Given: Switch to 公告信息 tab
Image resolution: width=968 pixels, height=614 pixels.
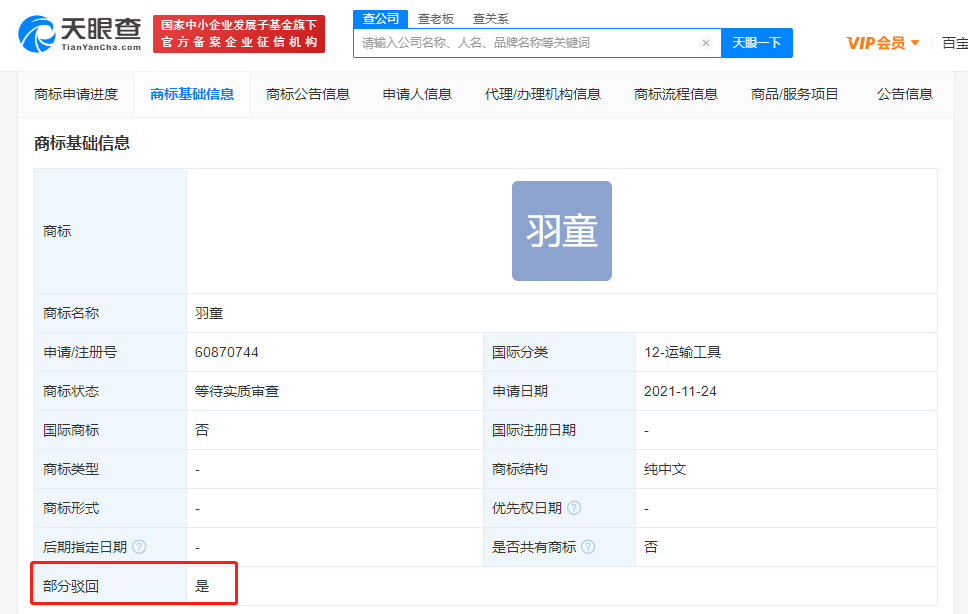Looking at the screenshot, I should pos(905,94).
